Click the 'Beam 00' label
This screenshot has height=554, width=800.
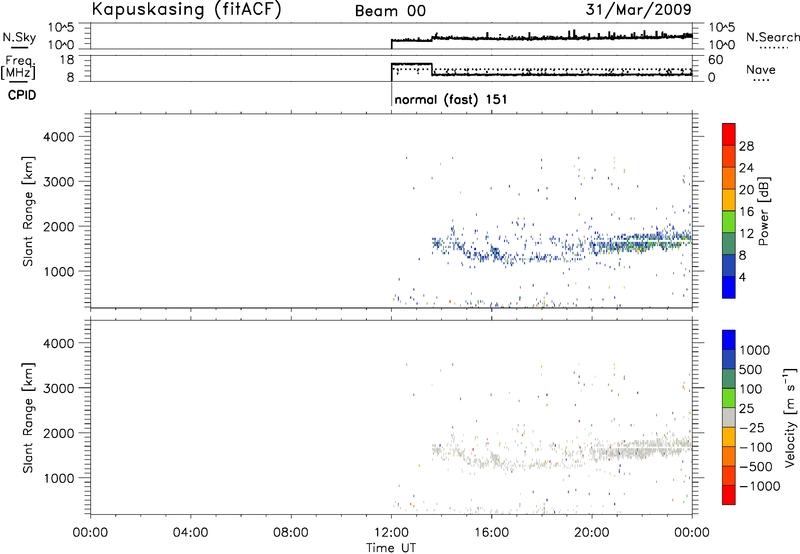coord(390,11)
